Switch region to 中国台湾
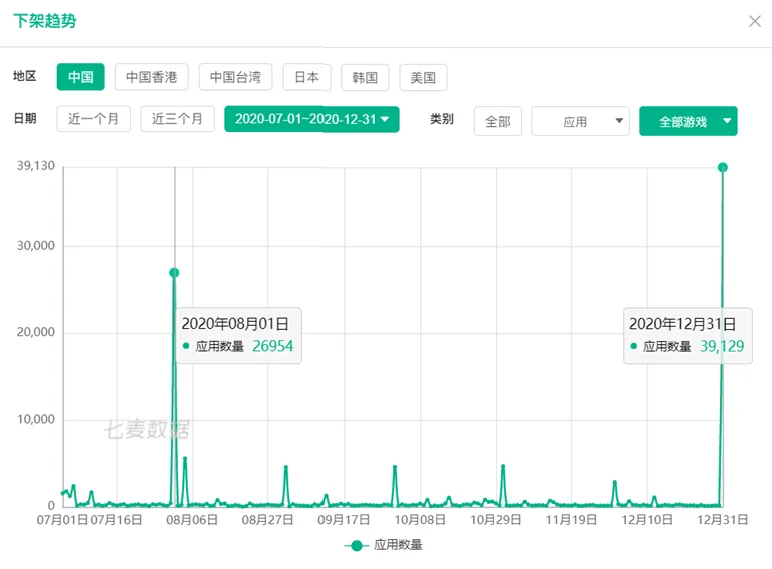 point(235,77)
